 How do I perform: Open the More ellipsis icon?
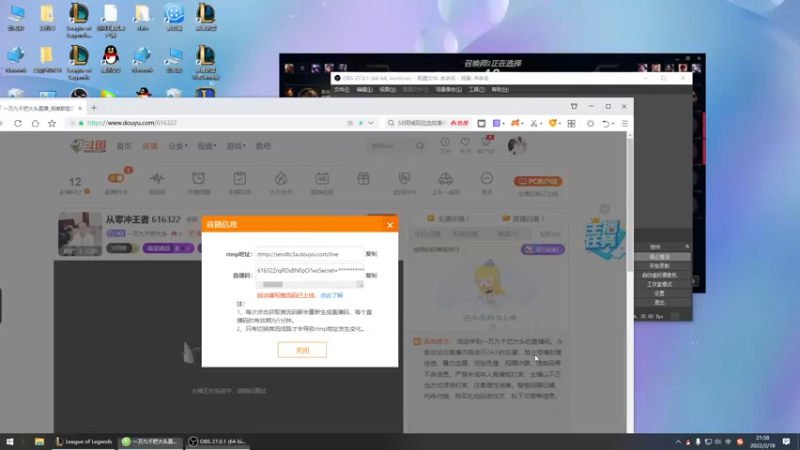(x=487, y=179)
